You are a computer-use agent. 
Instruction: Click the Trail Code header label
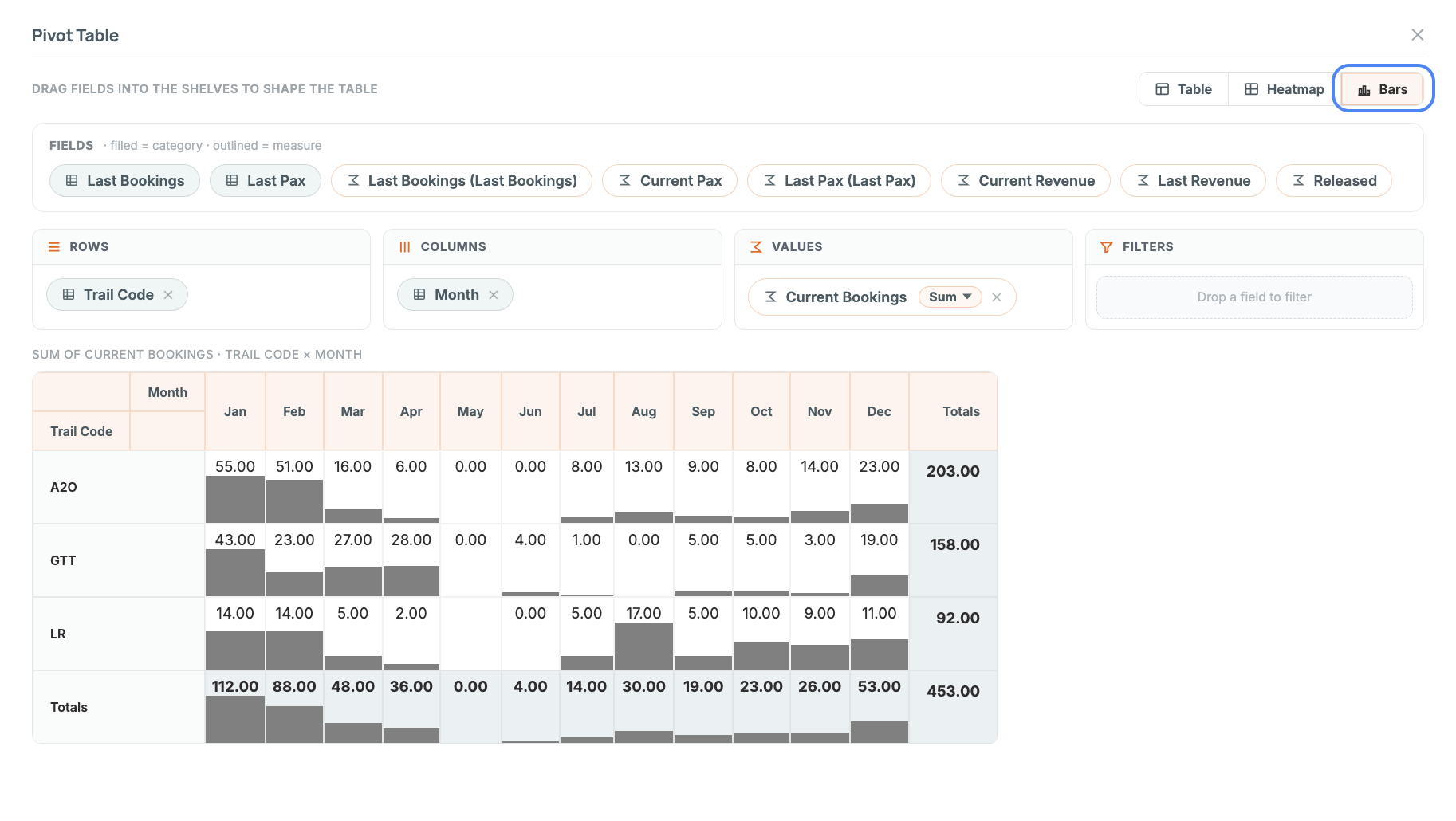point(81,431)
